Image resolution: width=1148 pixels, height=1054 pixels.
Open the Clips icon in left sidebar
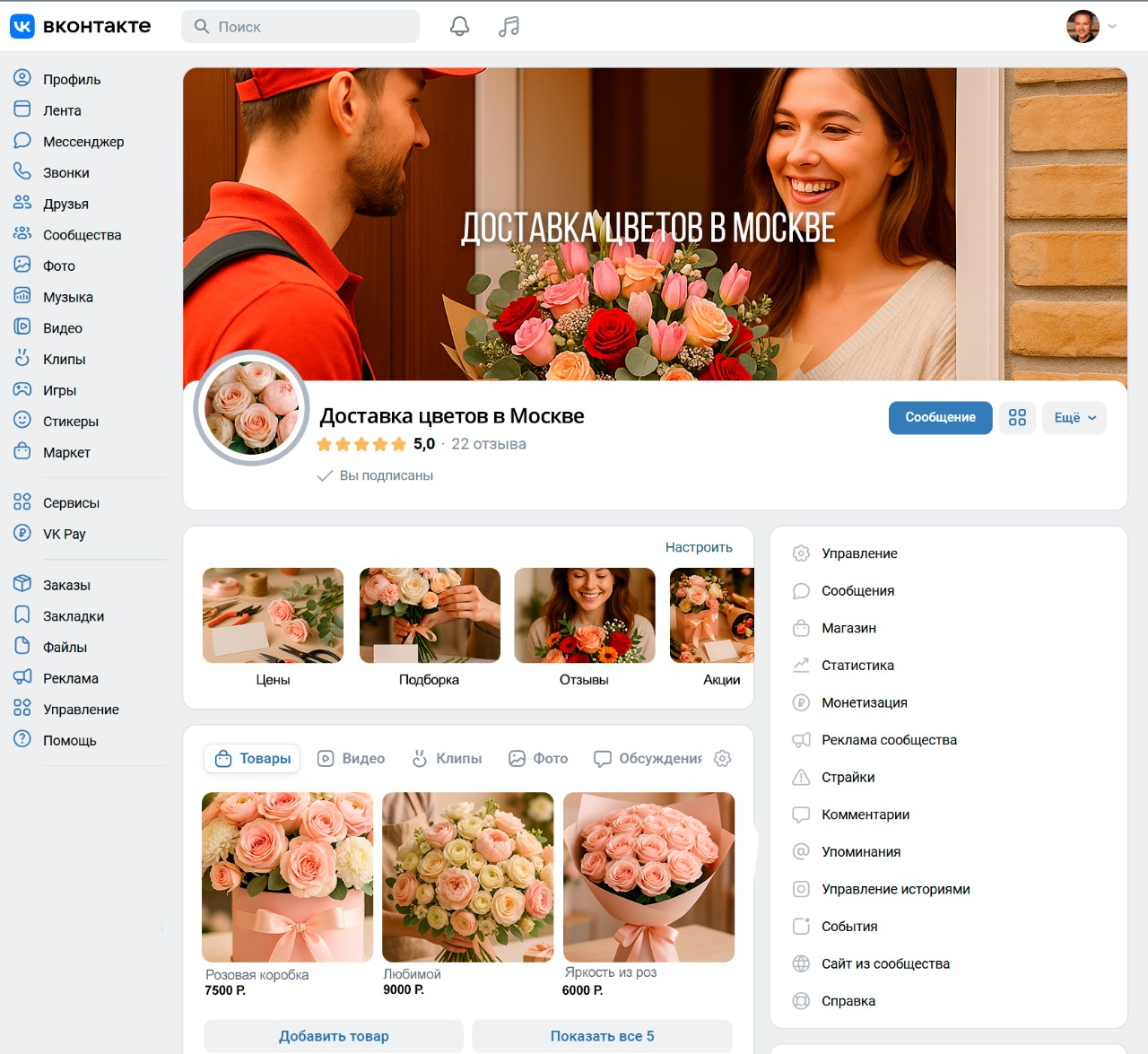coord(22,358)
